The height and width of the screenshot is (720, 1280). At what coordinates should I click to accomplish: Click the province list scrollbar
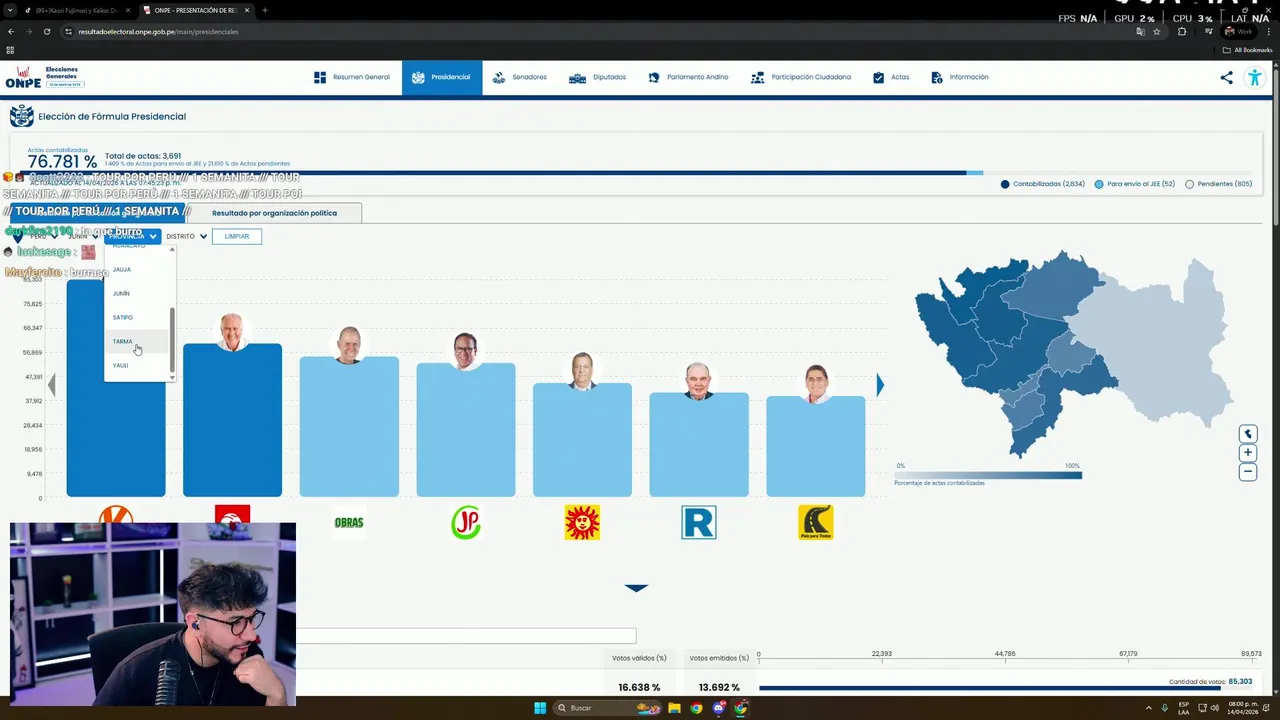[173, 340]
